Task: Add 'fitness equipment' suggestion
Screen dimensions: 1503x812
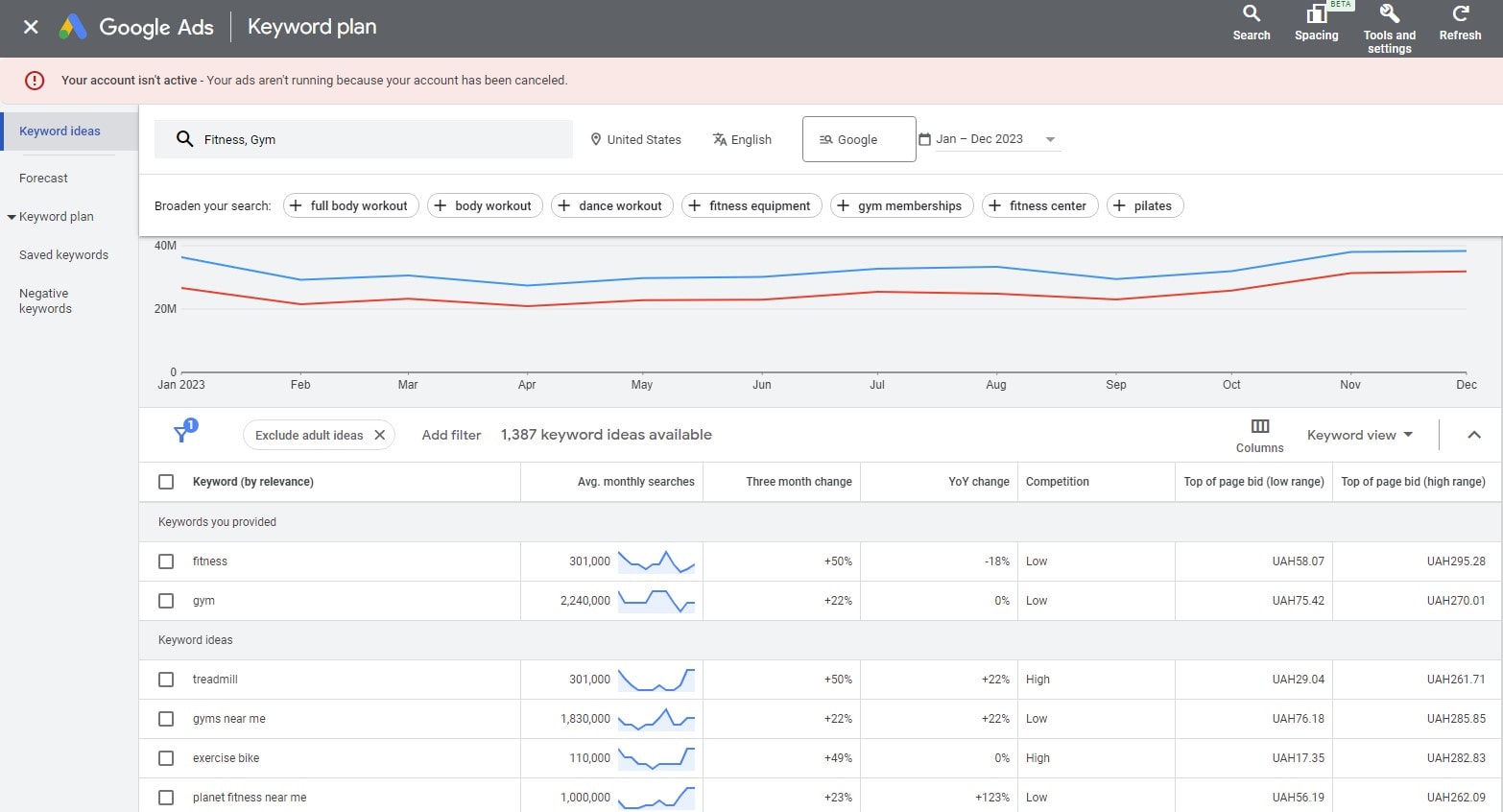Action: [x=751, y=205]
